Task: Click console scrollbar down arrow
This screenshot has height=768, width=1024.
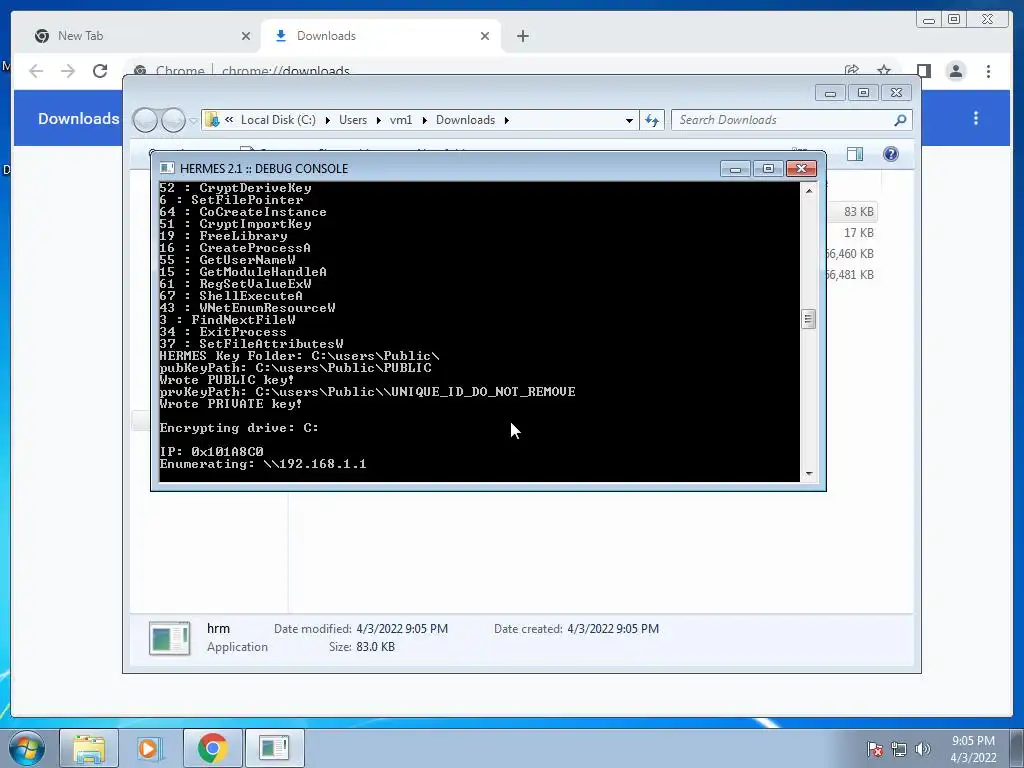Action: (808, 473)
